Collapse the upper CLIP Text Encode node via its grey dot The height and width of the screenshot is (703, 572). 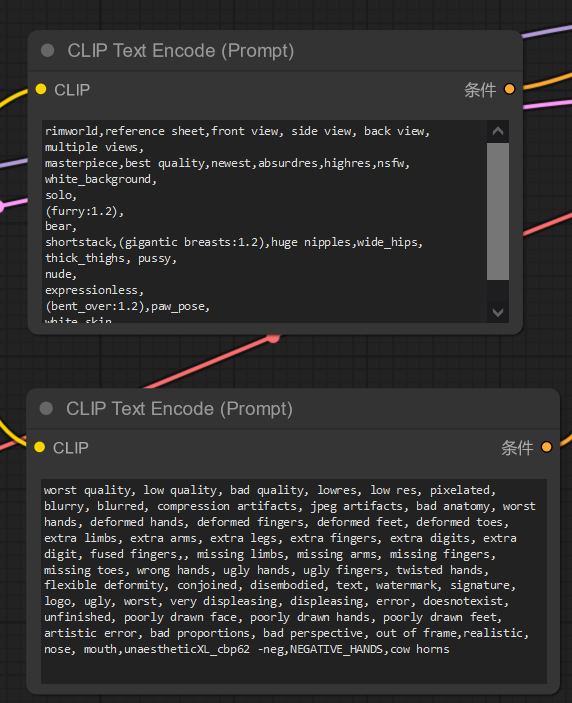point(48,51)
